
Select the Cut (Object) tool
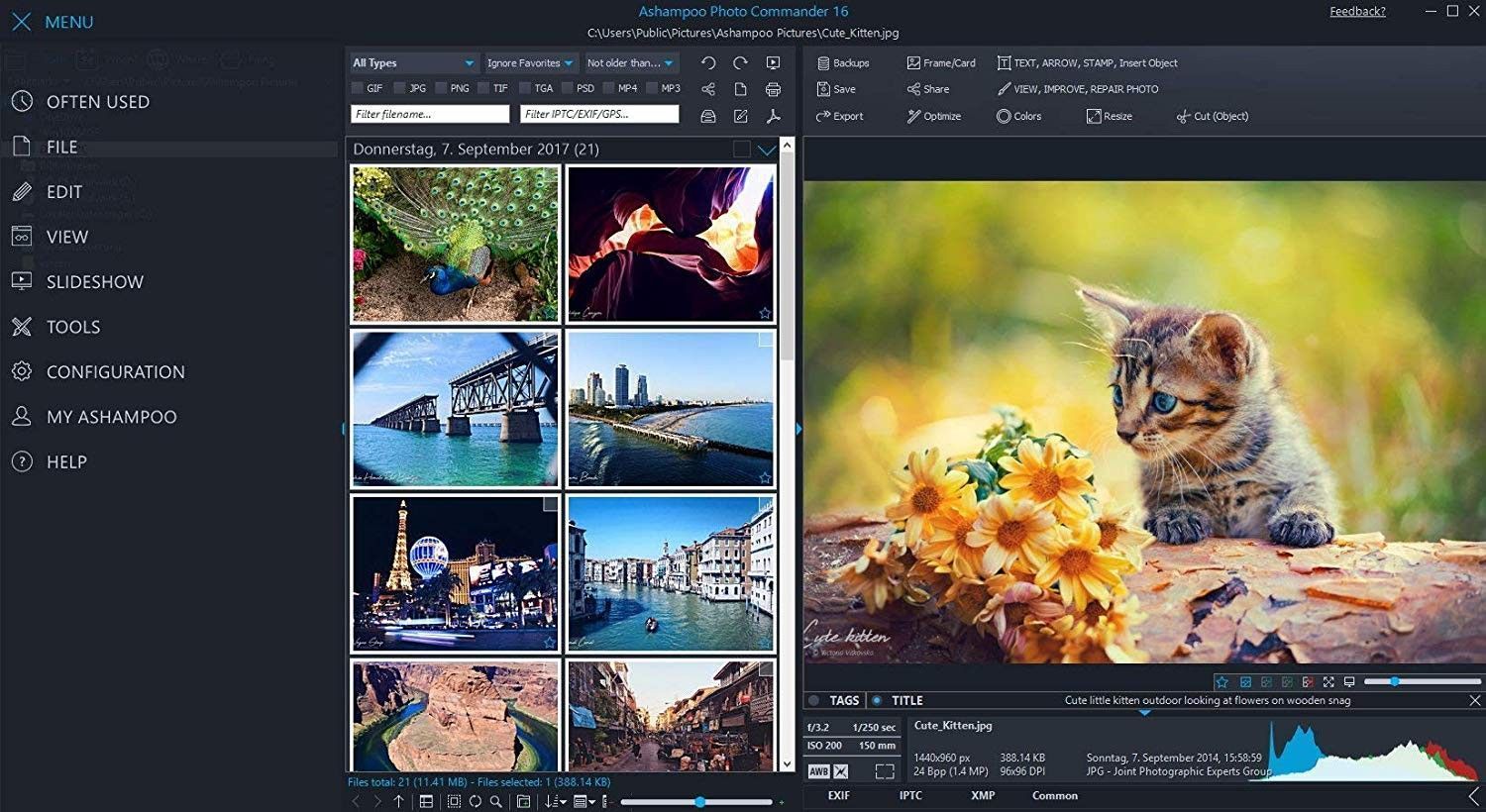[1212, 116]
